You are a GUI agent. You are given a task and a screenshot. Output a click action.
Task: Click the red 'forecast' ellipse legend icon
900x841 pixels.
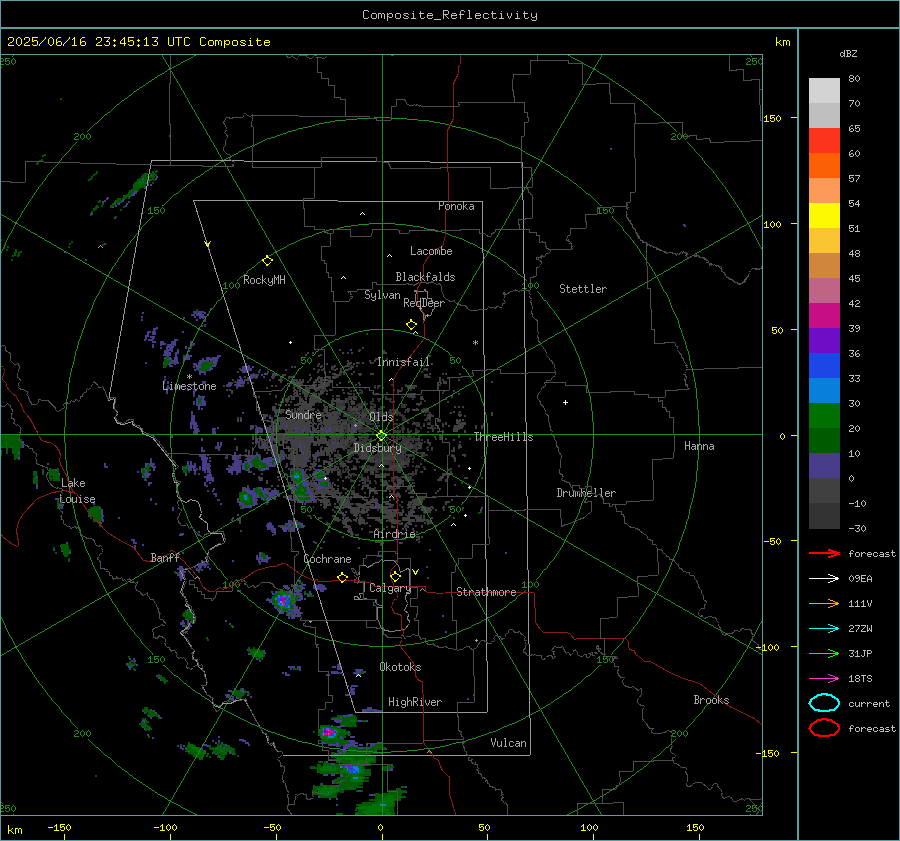(824, 728)
